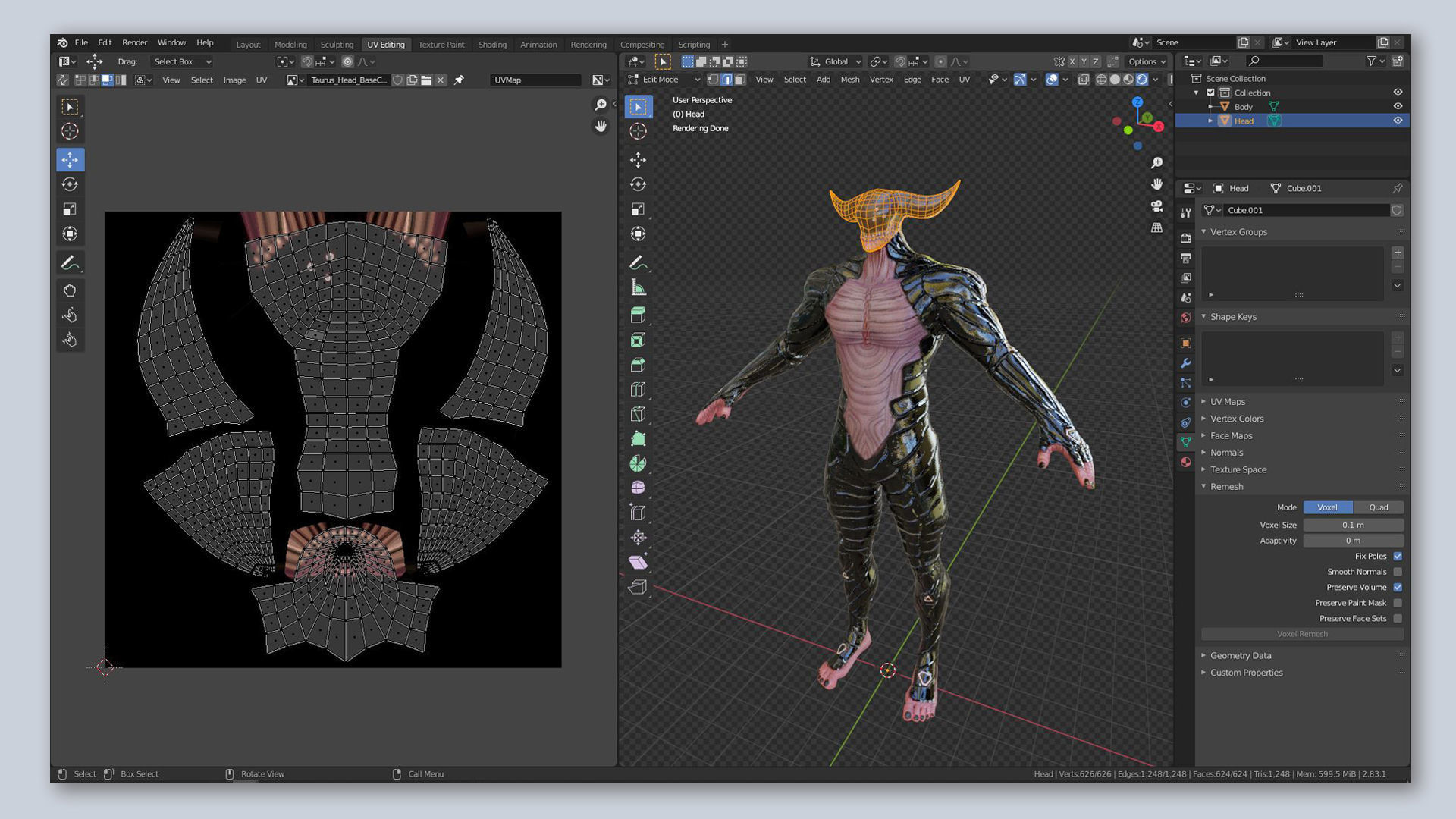The height and width of the screenshot is (819, 1456).
Task: Open the Mesh menu in 3D viewport
Action: coord(849,80)
